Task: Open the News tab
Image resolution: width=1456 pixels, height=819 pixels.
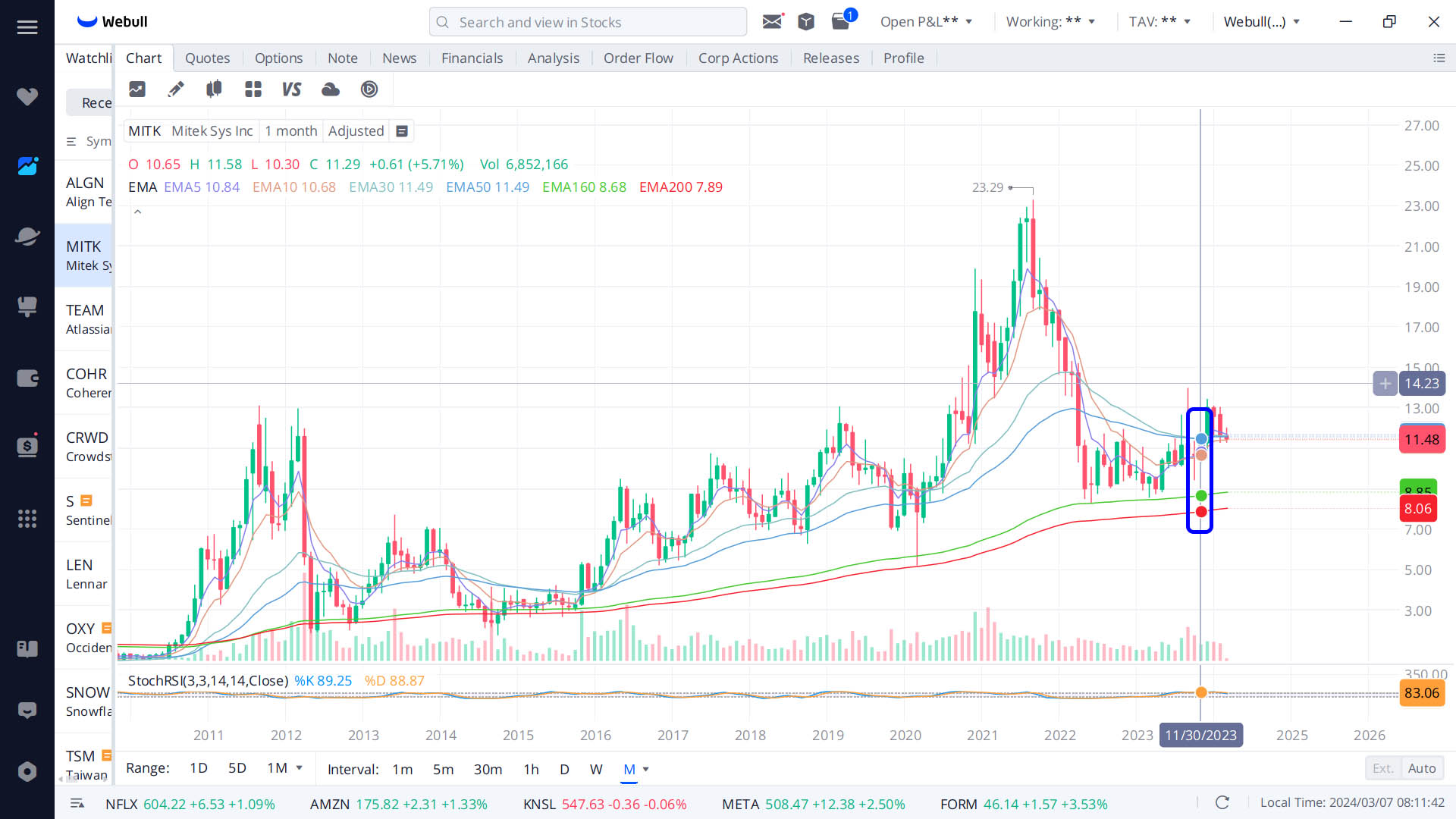Action: tap(399, 58)
